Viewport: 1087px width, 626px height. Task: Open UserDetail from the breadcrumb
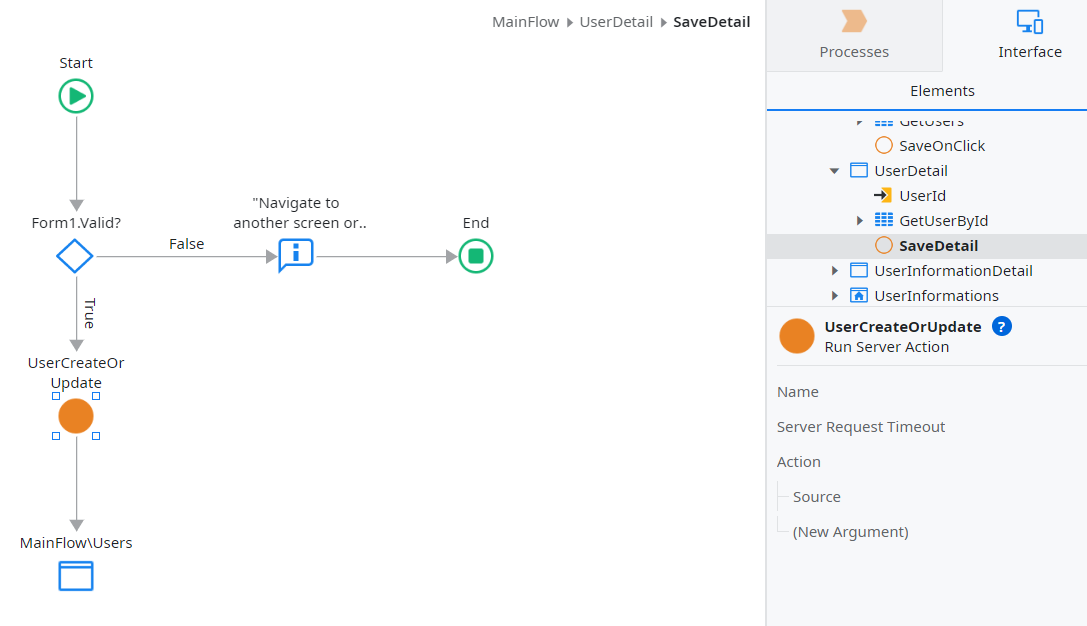(616, 21)
